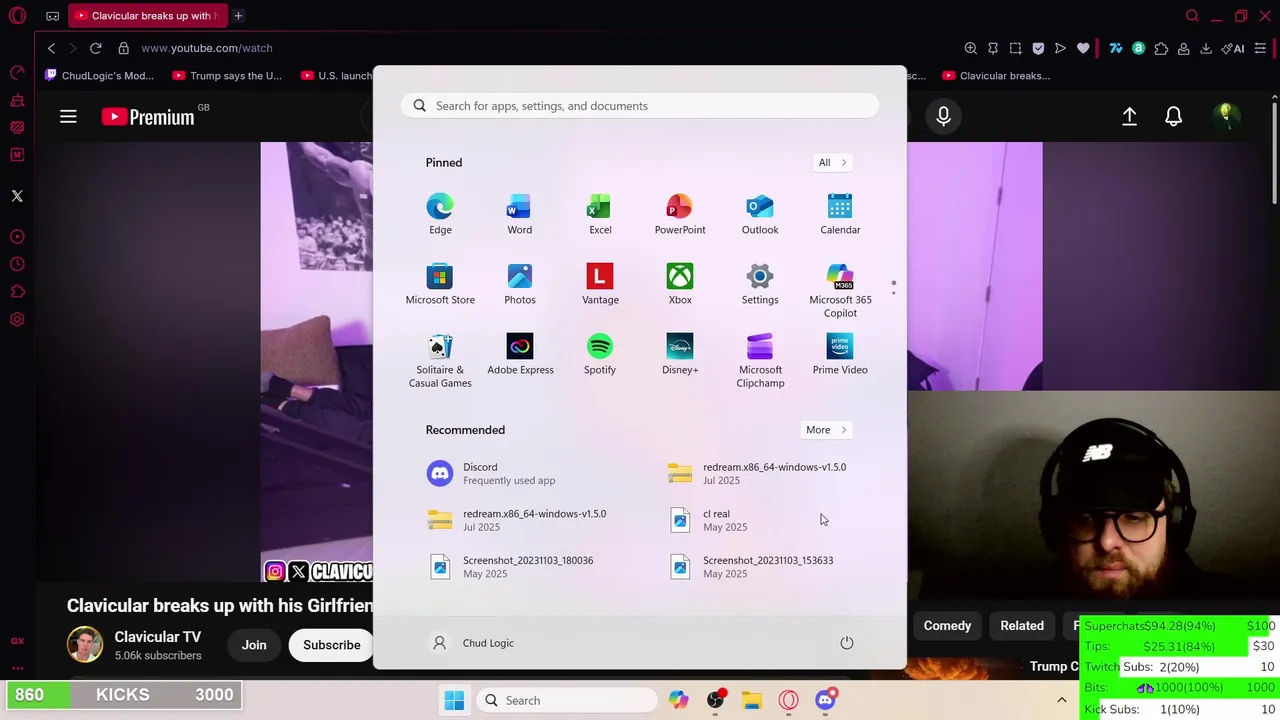Launch Spotify from pinned apps
This screenshot has height=720, width=1280.
600,354
